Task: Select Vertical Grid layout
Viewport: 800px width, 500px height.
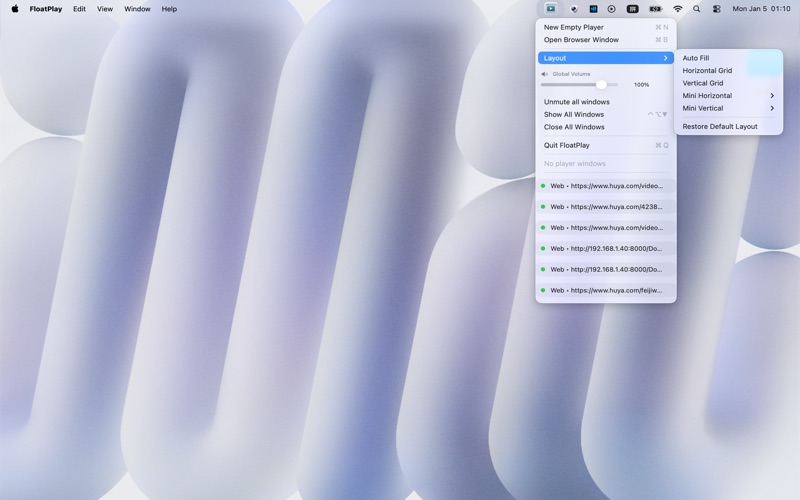Action: (728, 83)
